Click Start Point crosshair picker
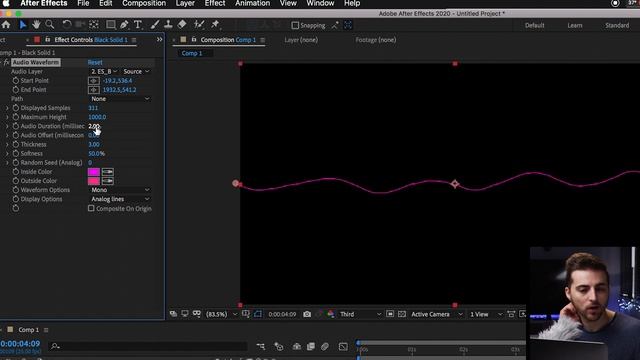This screenshot has width=640, height=360. (93, 81)
